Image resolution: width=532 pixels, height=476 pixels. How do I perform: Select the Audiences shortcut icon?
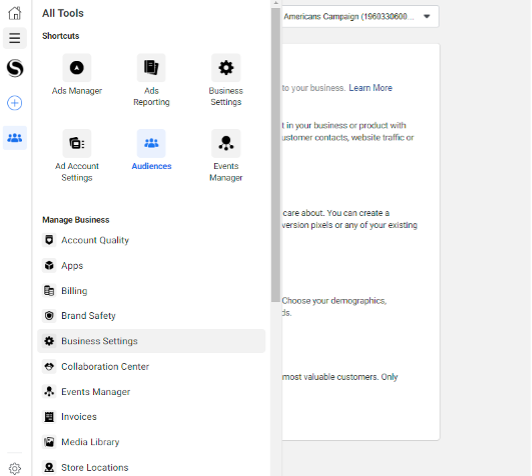pos(151,143)
